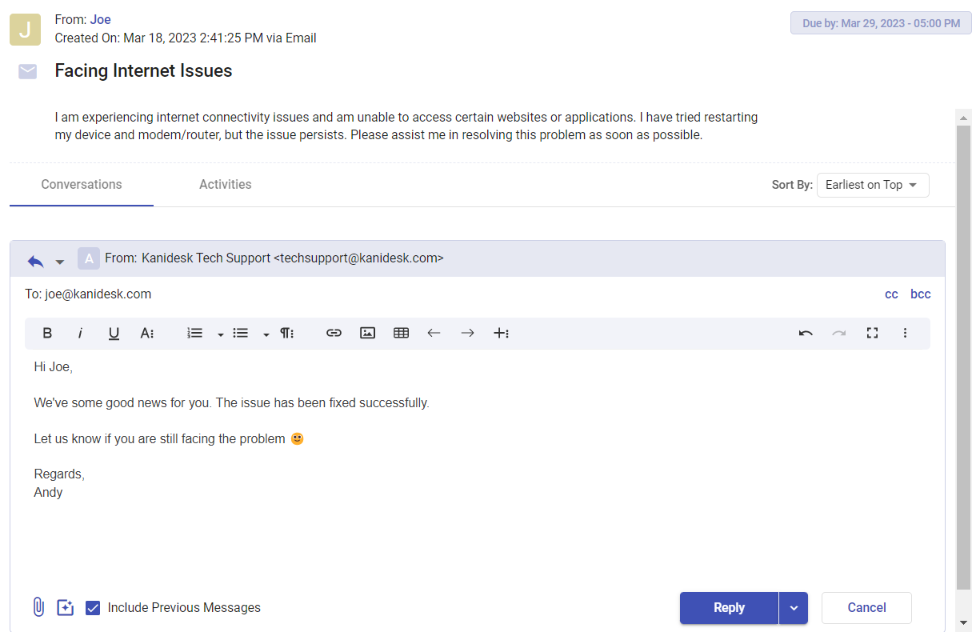Insert an unordered bullet list
This screenshot has height=644, width=977.
pos(241,333)
